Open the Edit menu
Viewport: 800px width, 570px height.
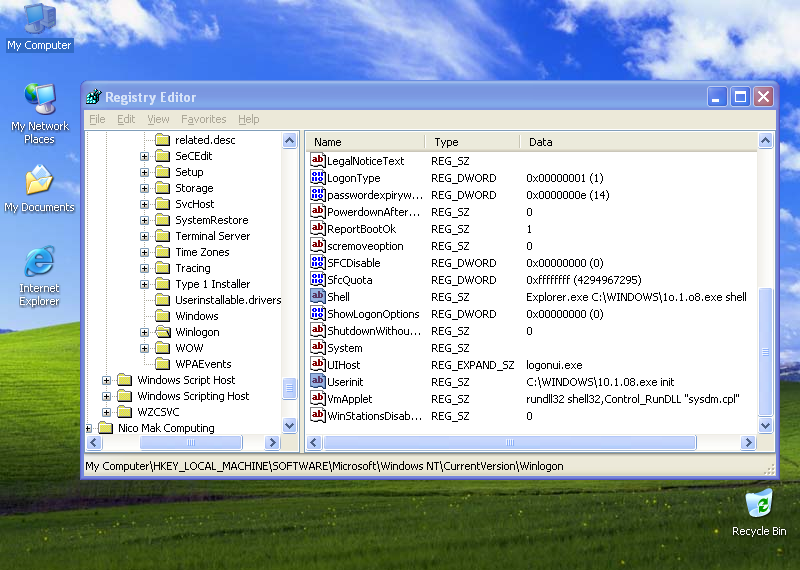point(126,119)
